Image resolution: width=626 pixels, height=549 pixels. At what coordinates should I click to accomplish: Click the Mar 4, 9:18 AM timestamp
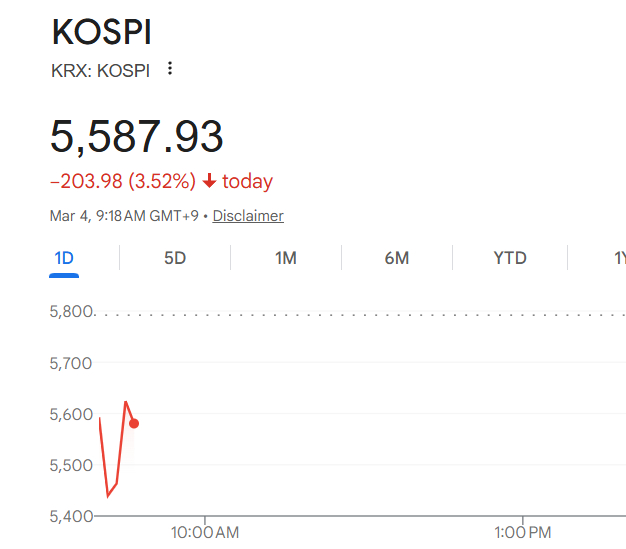[x=123, y=216]
